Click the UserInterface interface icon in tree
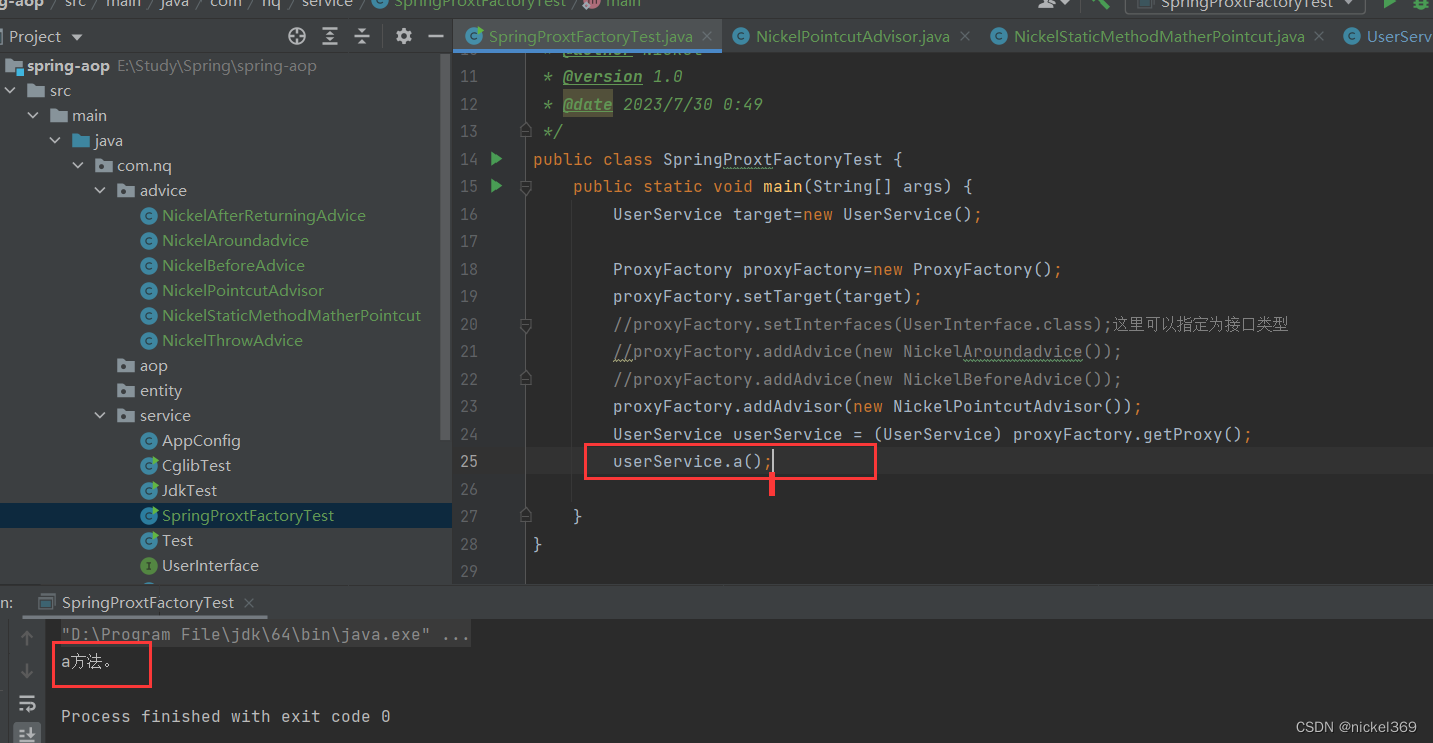 (148, 565)
